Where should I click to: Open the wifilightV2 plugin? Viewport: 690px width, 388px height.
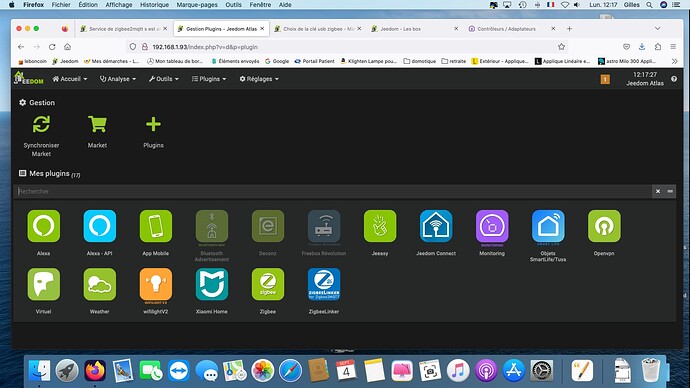point(156,285)
